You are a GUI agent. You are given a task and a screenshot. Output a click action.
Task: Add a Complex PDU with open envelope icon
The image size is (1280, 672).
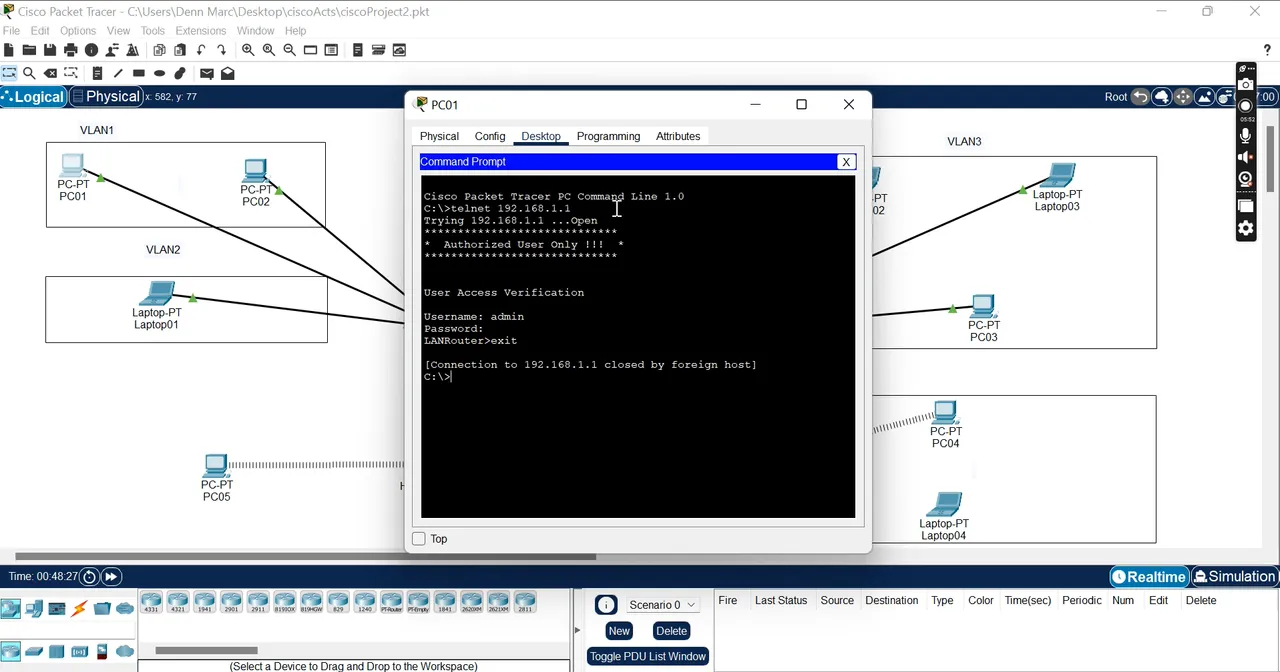(228, 73)
